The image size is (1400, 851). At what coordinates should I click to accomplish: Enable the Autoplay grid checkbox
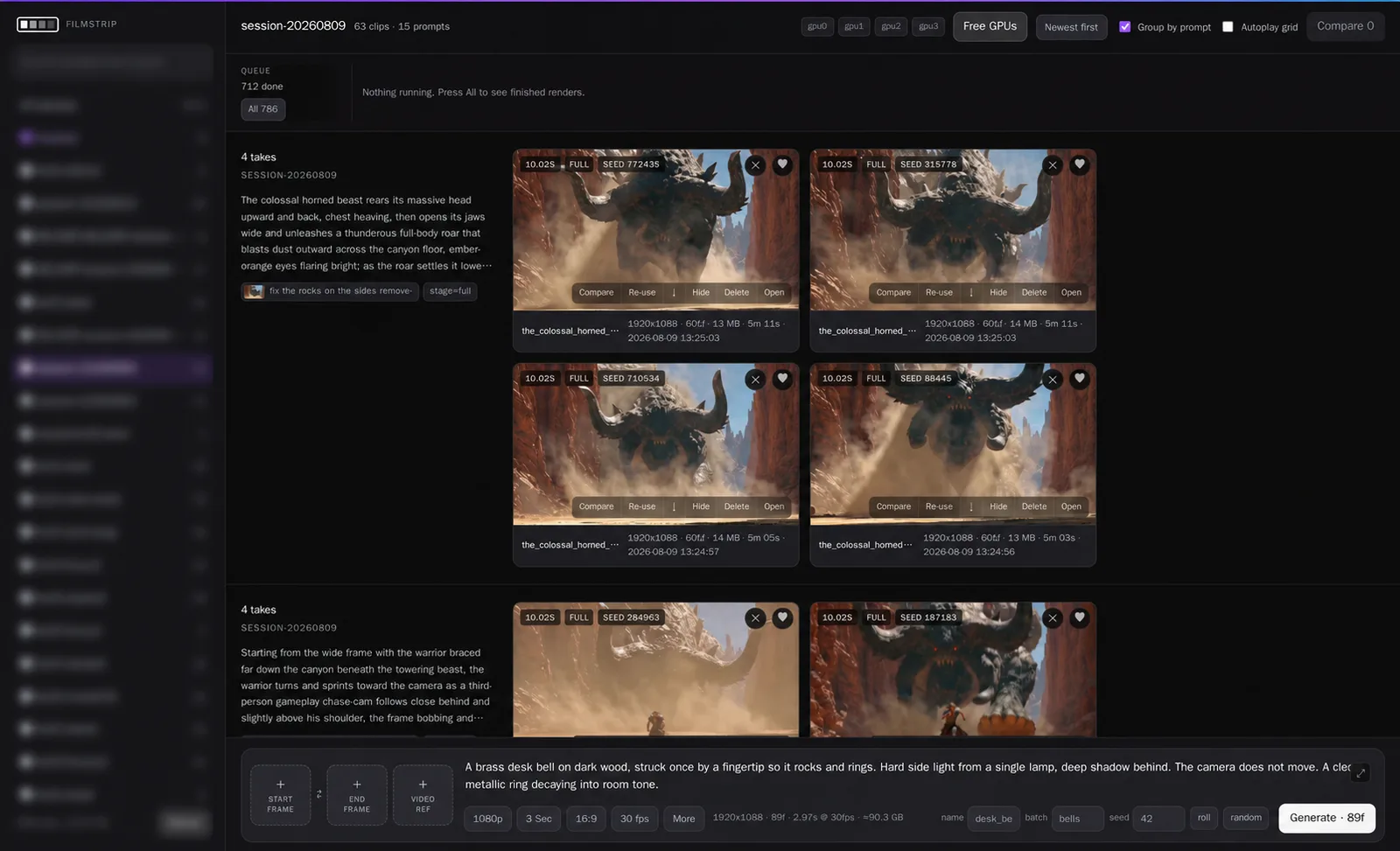[x=1228, y=27]
